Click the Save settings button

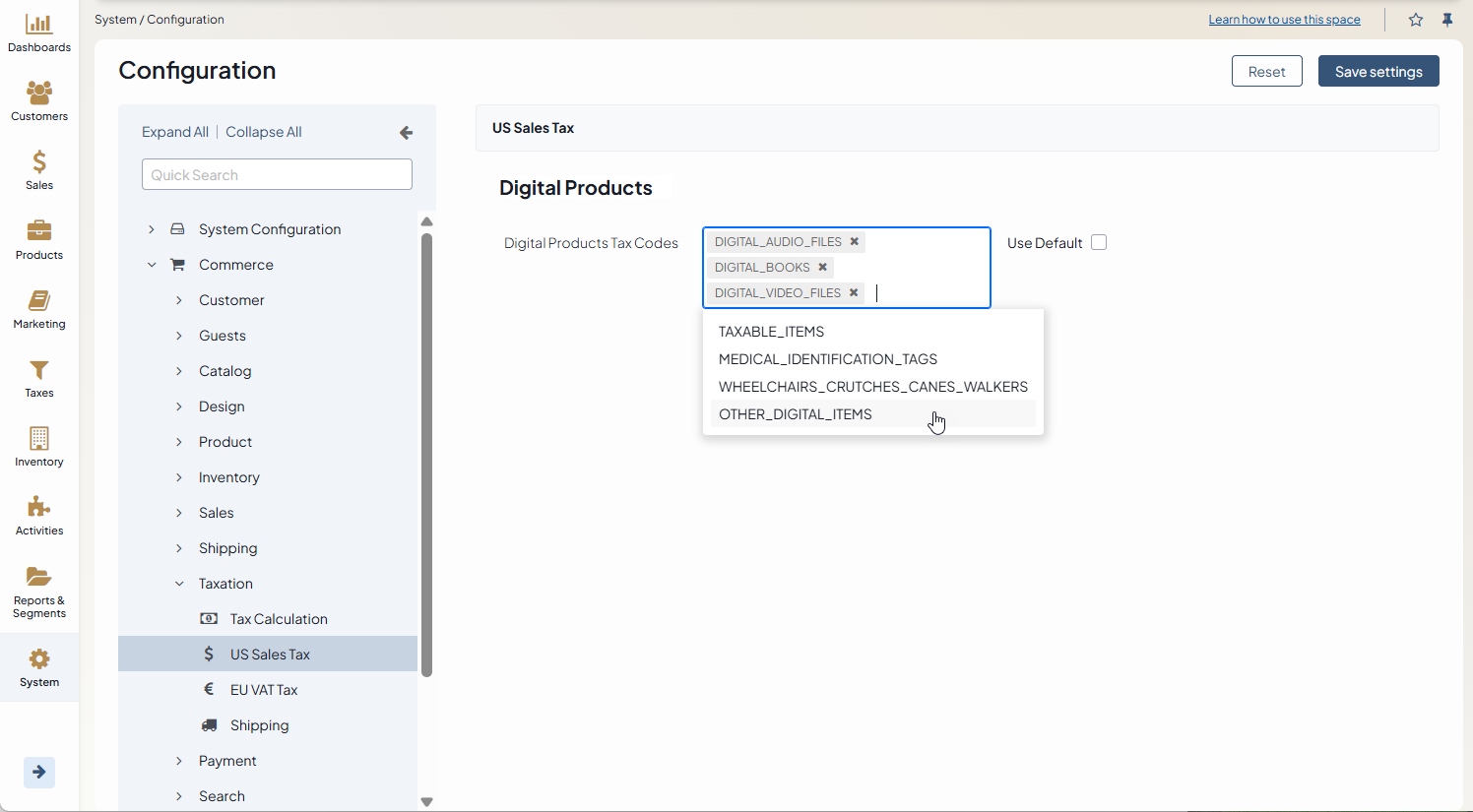[x=1377, y=72]
